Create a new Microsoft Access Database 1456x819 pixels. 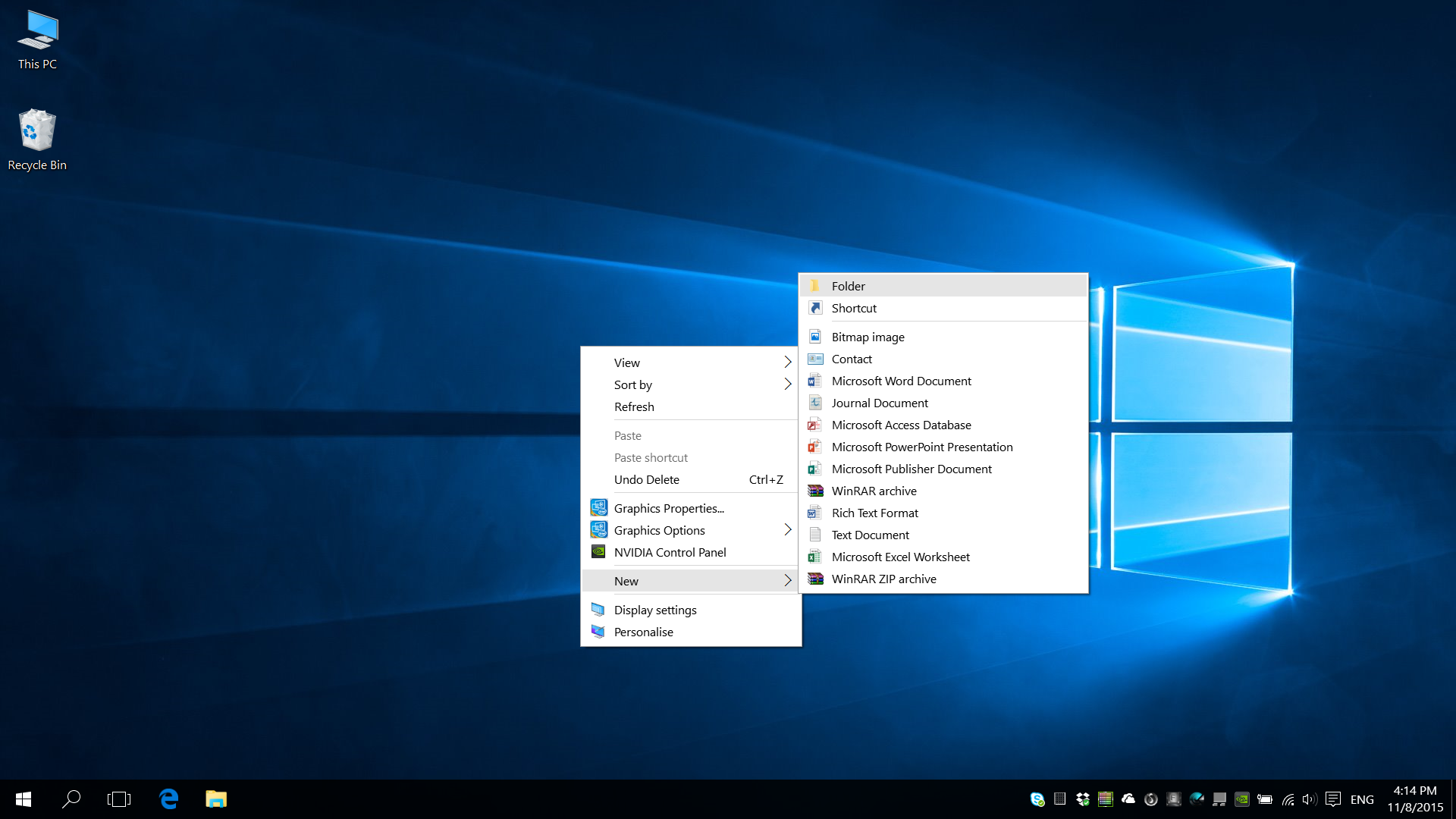pyautogui.click(x=943, y=425)
